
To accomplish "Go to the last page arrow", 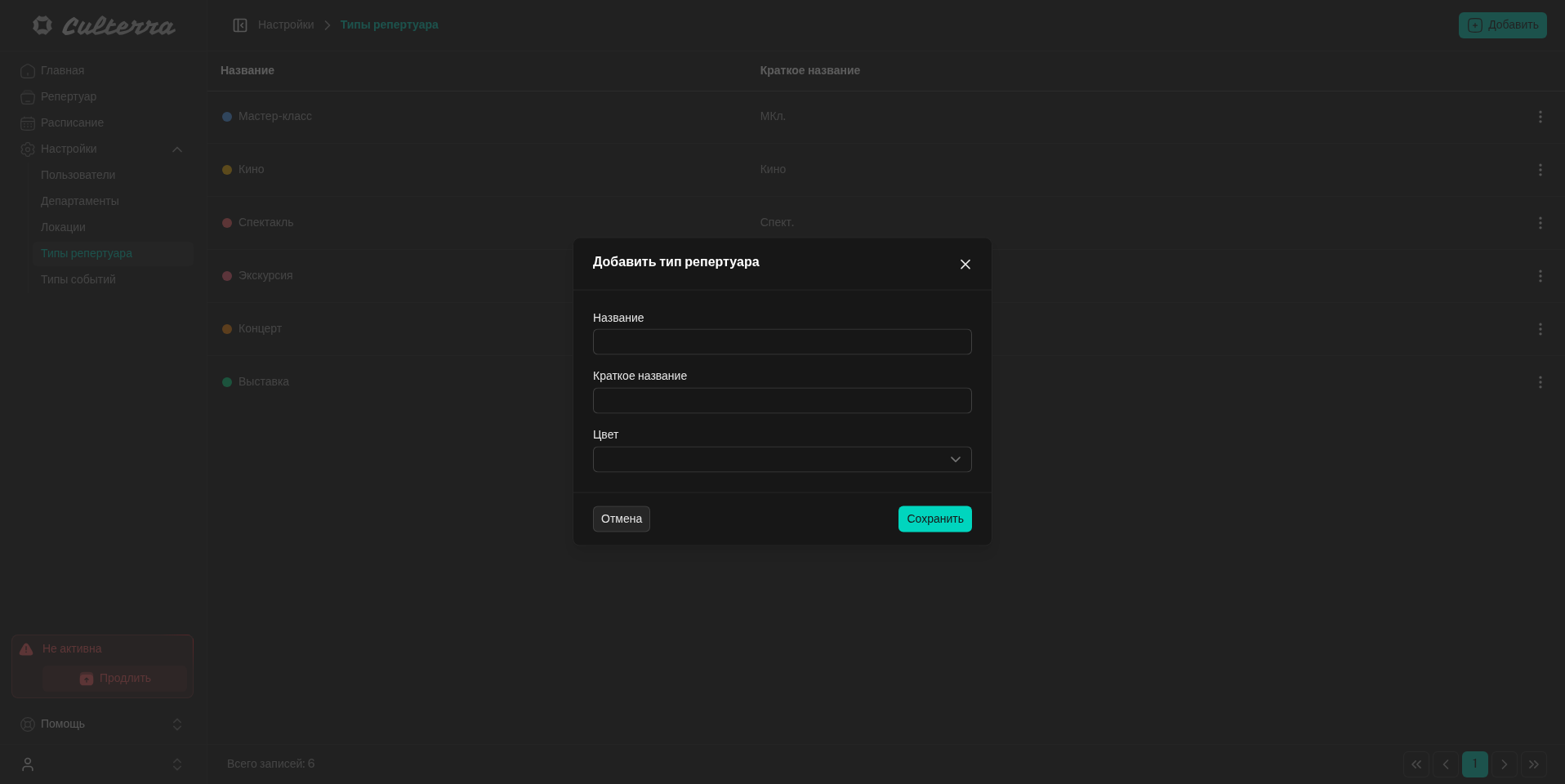I will [1533, 764].
